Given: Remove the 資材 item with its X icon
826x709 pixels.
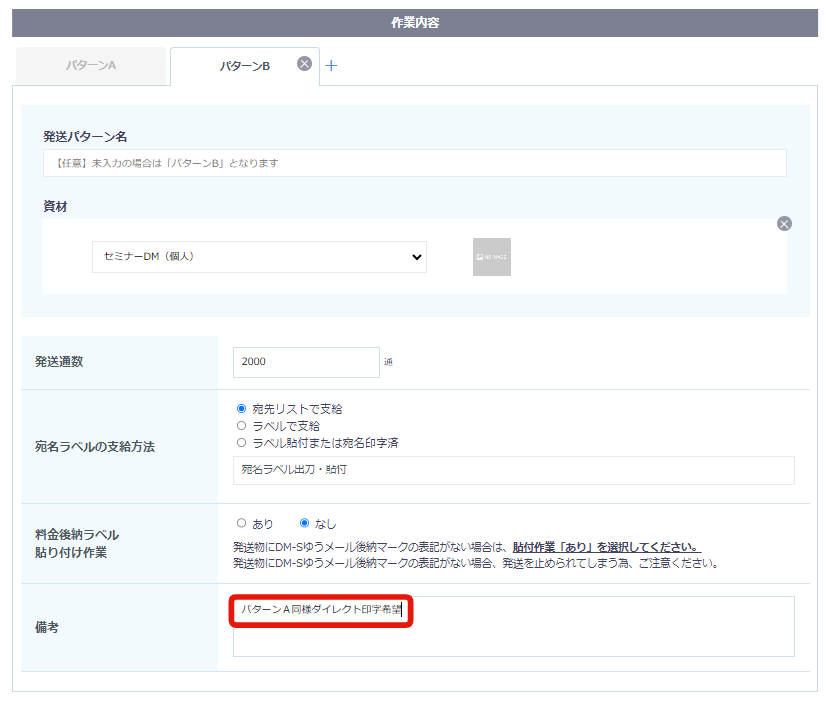Looking at the screenshot, I should point(784,224).
